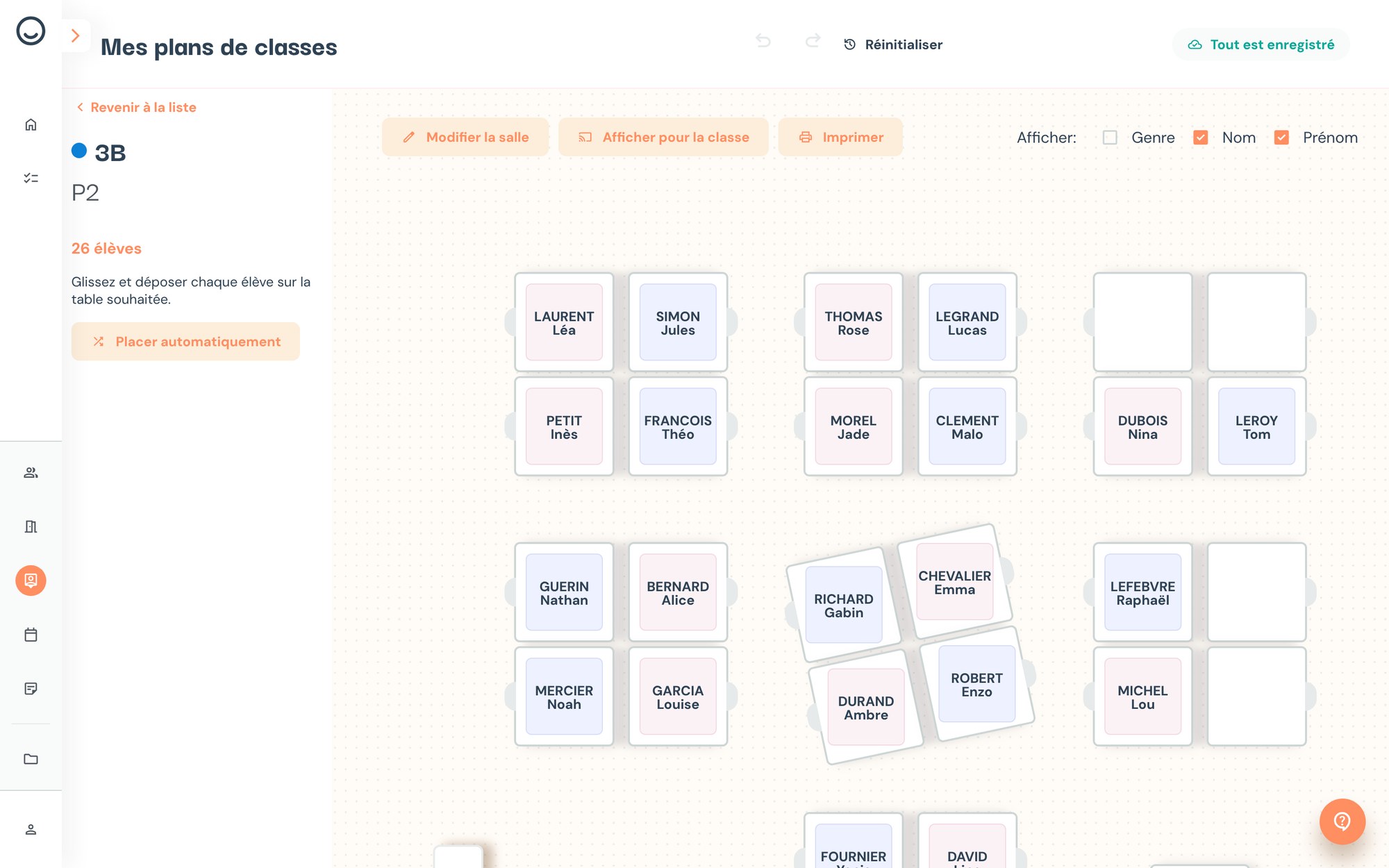The image size is (1389, 868).
Task: Click Placer automatiquement button
Action: [x=185, y=341]
